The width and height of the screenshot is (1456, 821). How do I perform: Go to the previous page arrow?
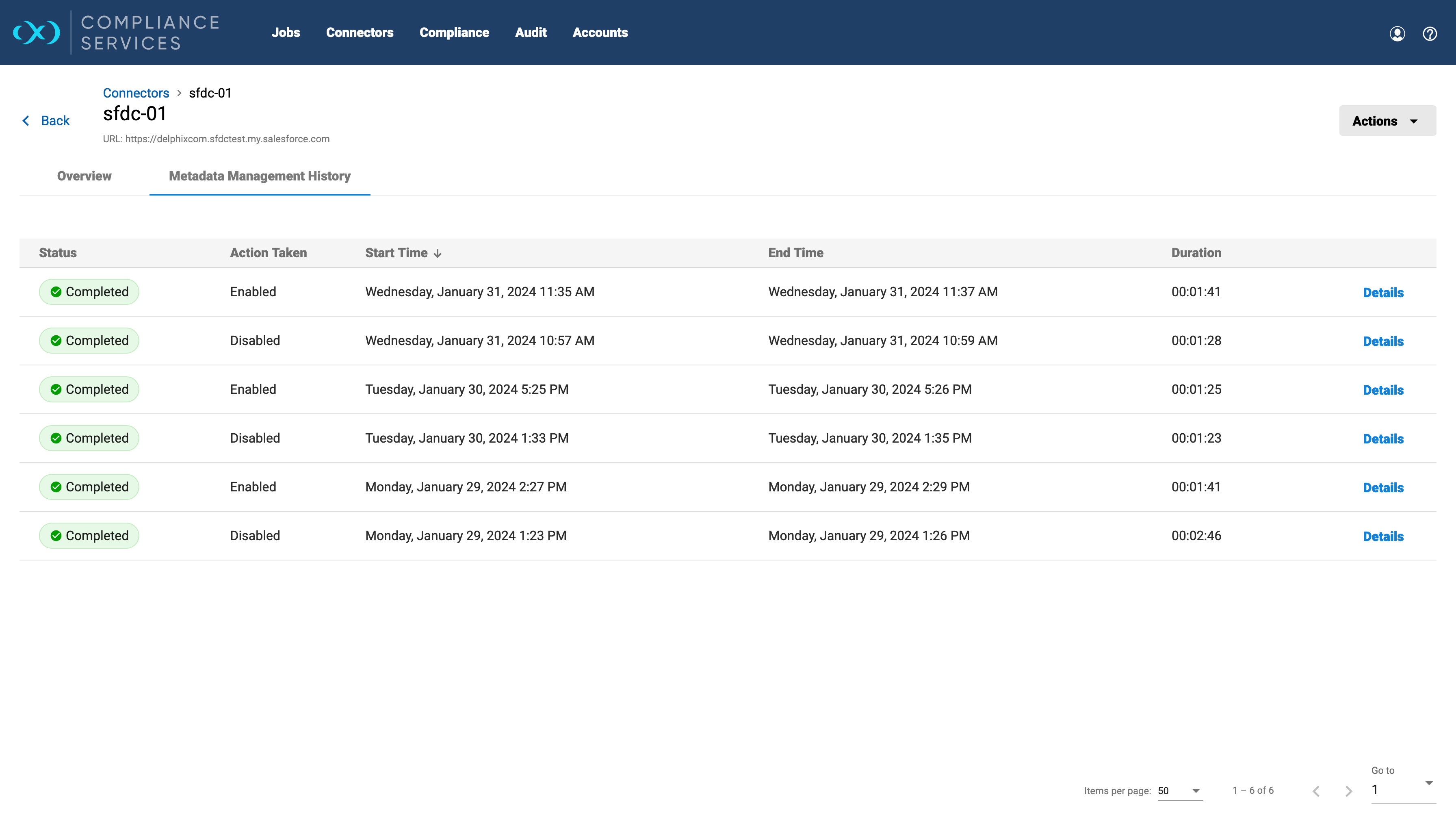tap(1316, 791)
